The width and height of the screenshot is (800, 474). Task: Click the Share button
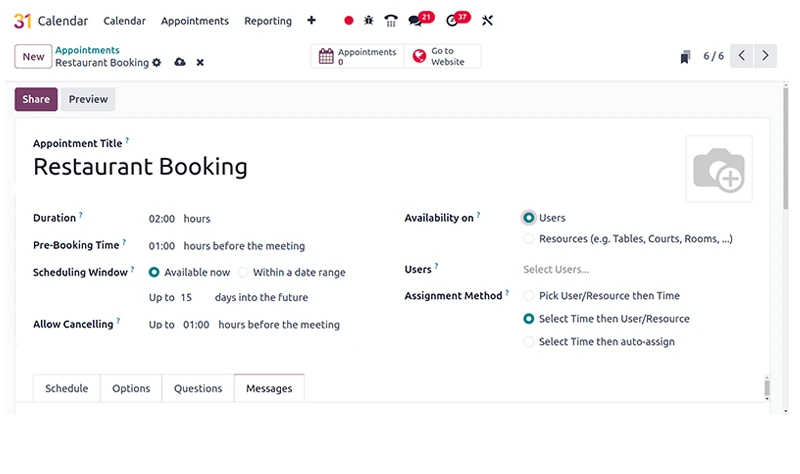[36, 99]
